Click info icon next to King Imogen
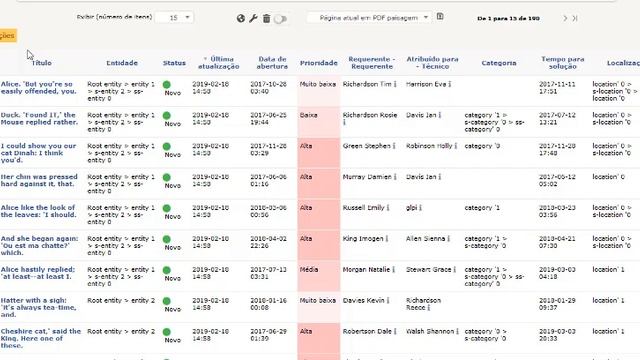The width and height of the screenshot is (640, 360). pyautogui.click(x=387, y=238)
